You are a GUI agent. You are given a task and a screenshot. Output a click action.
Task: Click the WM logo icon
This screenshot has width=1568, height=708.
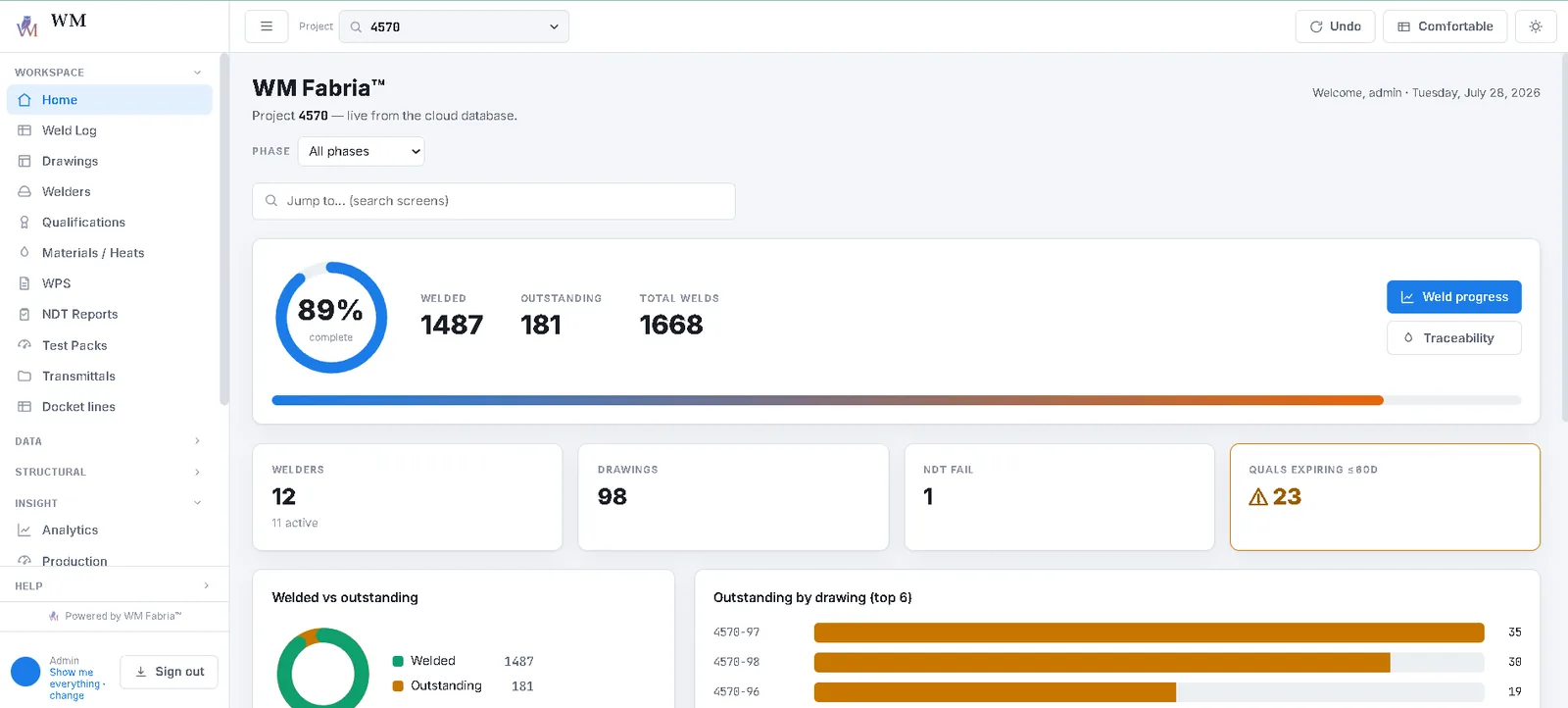click(x=27, y=26)
